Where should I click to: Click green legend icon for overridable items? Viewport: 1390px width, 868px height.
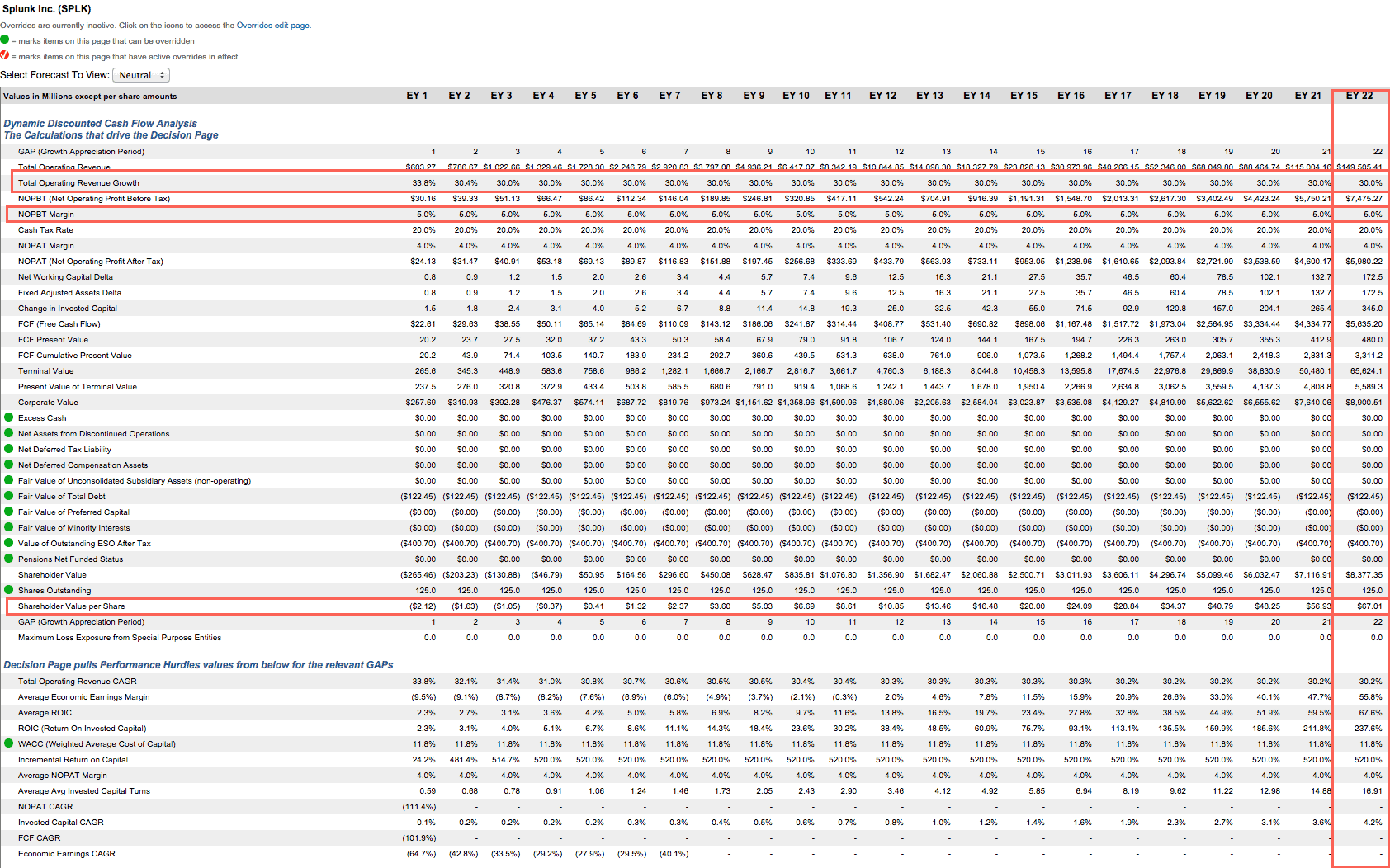click(5, 40)
